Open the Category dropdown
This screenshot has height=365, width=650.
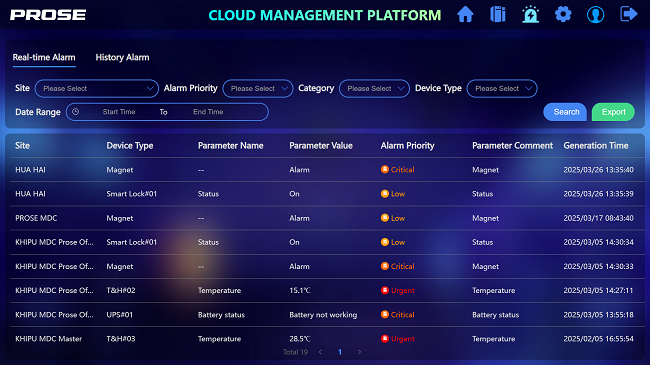coord(374,88)
